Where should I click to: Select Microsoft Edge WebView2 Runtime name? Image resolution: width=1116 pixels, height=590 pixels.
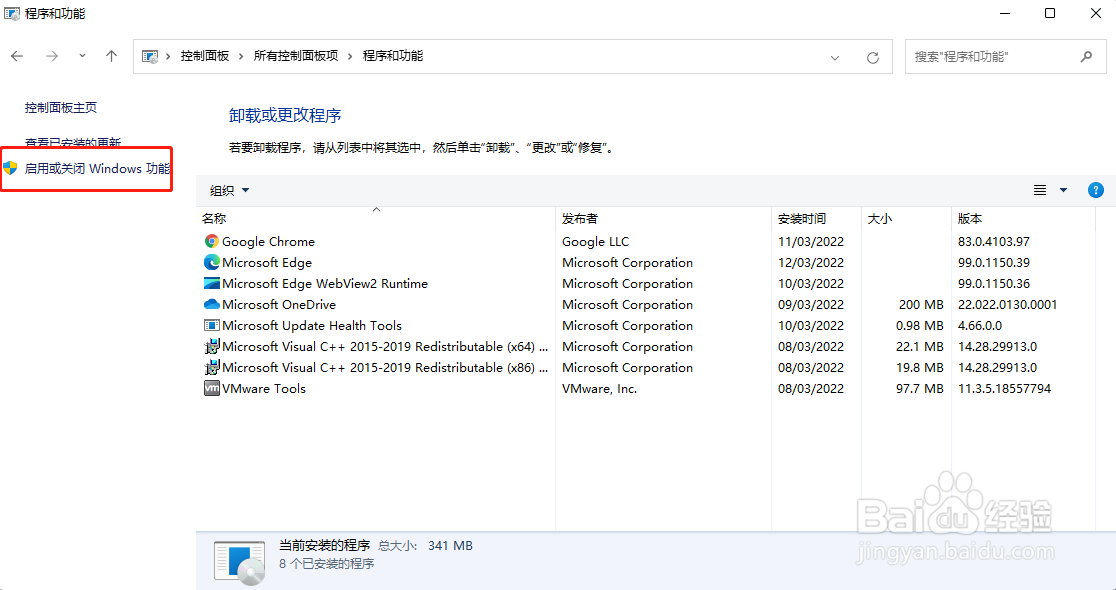click(x=325, y=283)
